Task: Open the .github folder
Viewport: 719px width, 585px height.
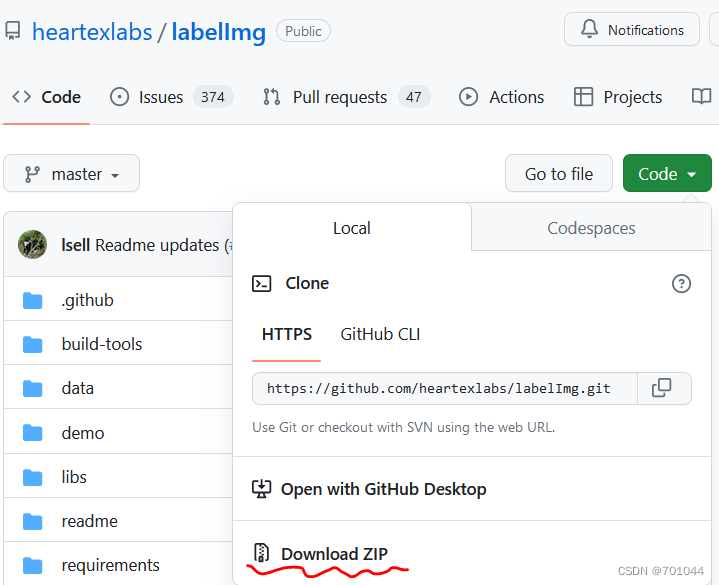Action: pos(87,300)
